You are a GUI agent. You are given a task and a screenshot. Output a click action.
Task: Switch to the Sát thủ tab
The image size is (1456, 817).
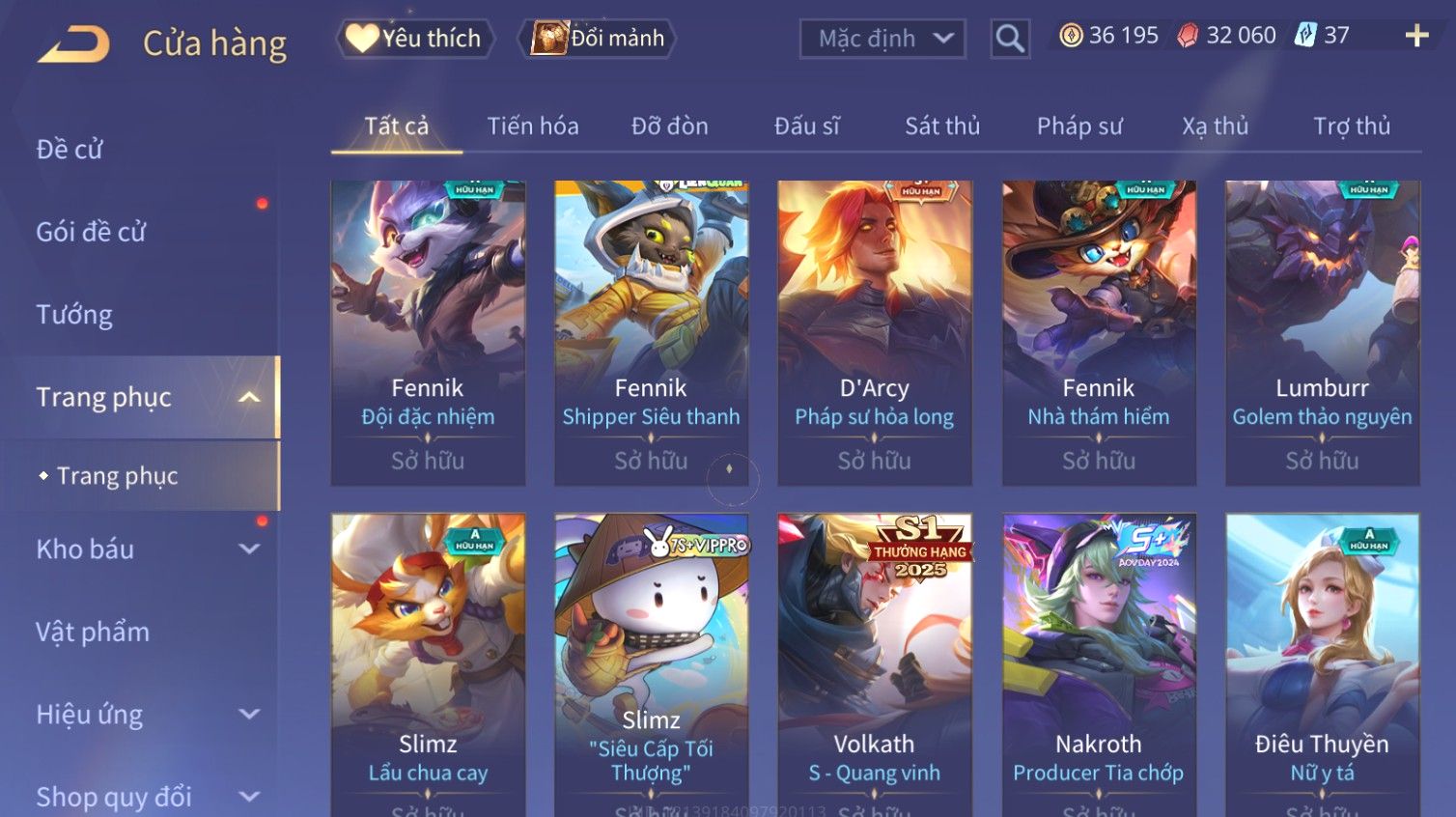point(942,127)
